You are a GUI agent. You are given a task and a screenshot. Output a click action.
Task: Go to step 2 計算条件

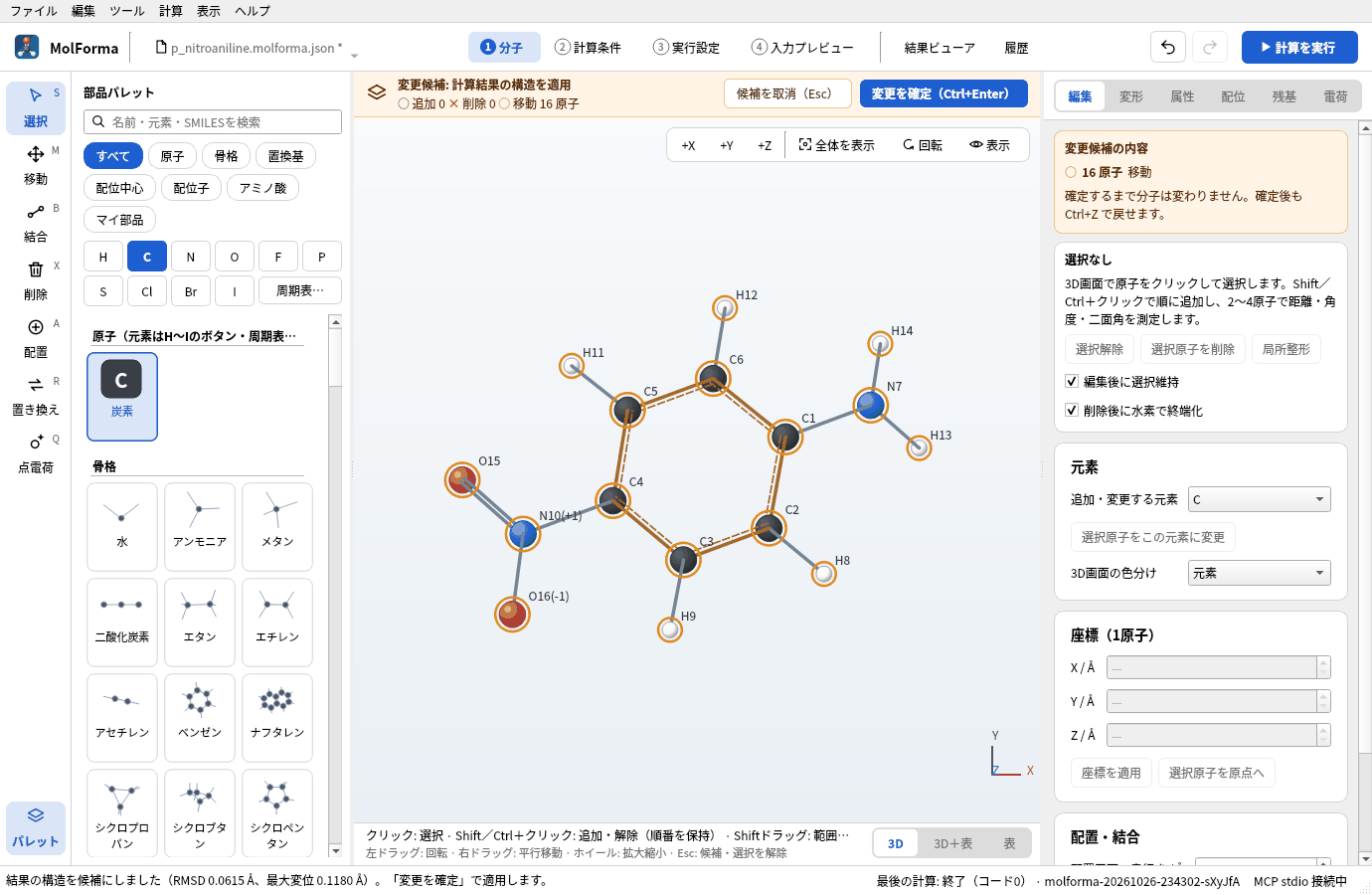[588, 47]
